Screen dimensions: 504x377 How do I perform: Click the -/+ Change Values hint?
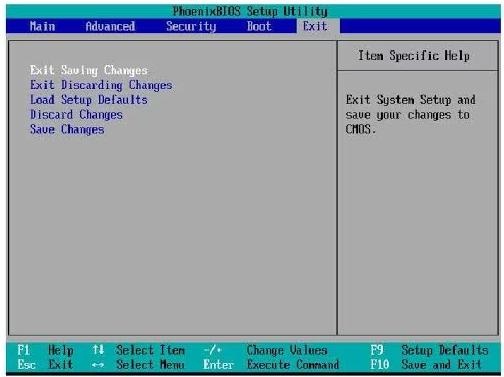pos(265,350)
